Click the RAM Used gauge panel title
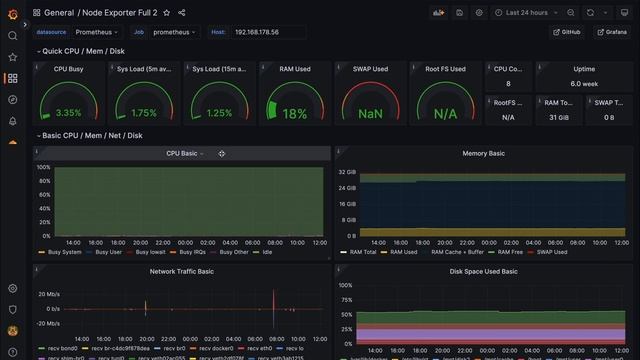This screenshot has height=360, width=640. click(295, 69)
